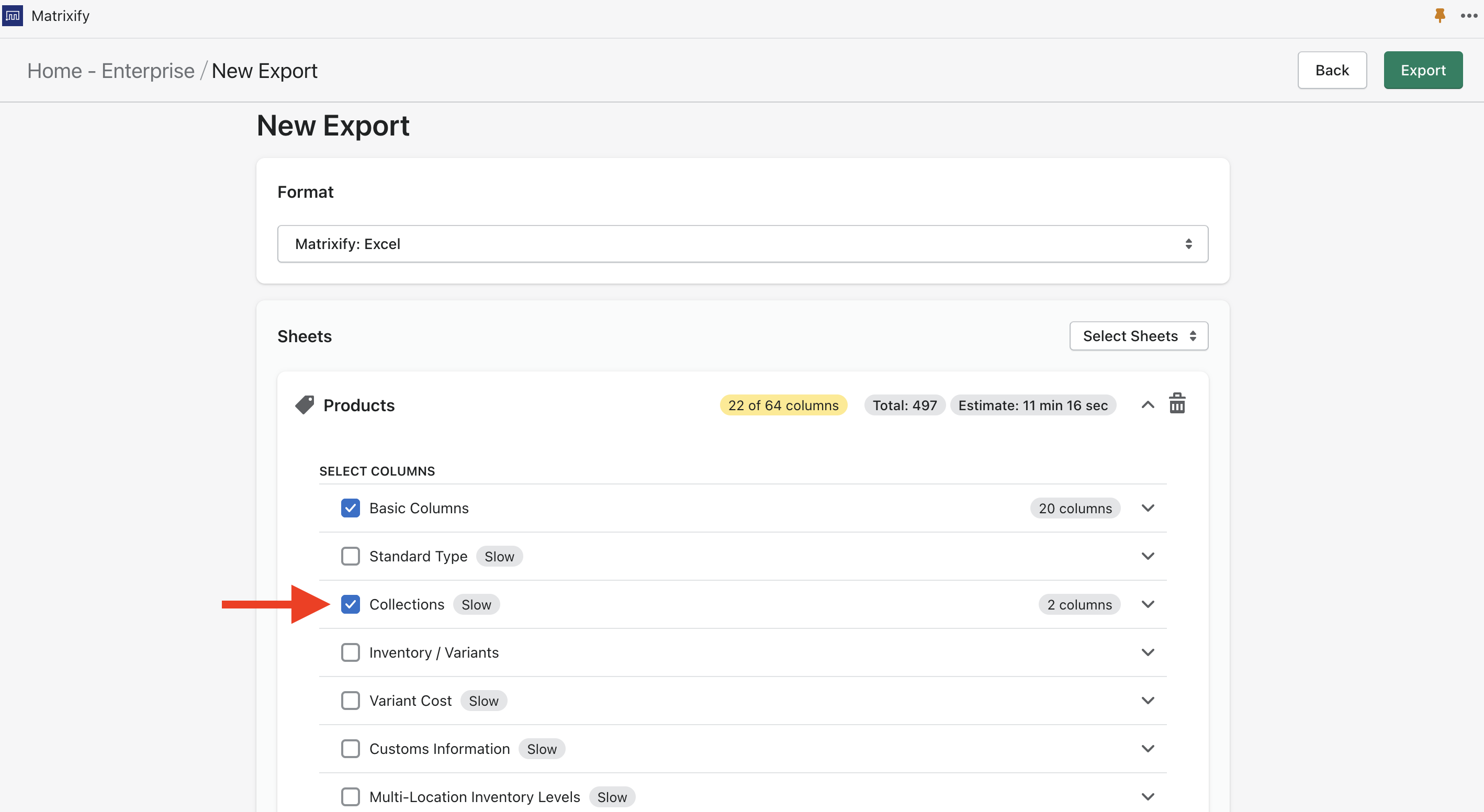Open the three-dot more options menu
1484x812 pixels.
[1469, 16]
